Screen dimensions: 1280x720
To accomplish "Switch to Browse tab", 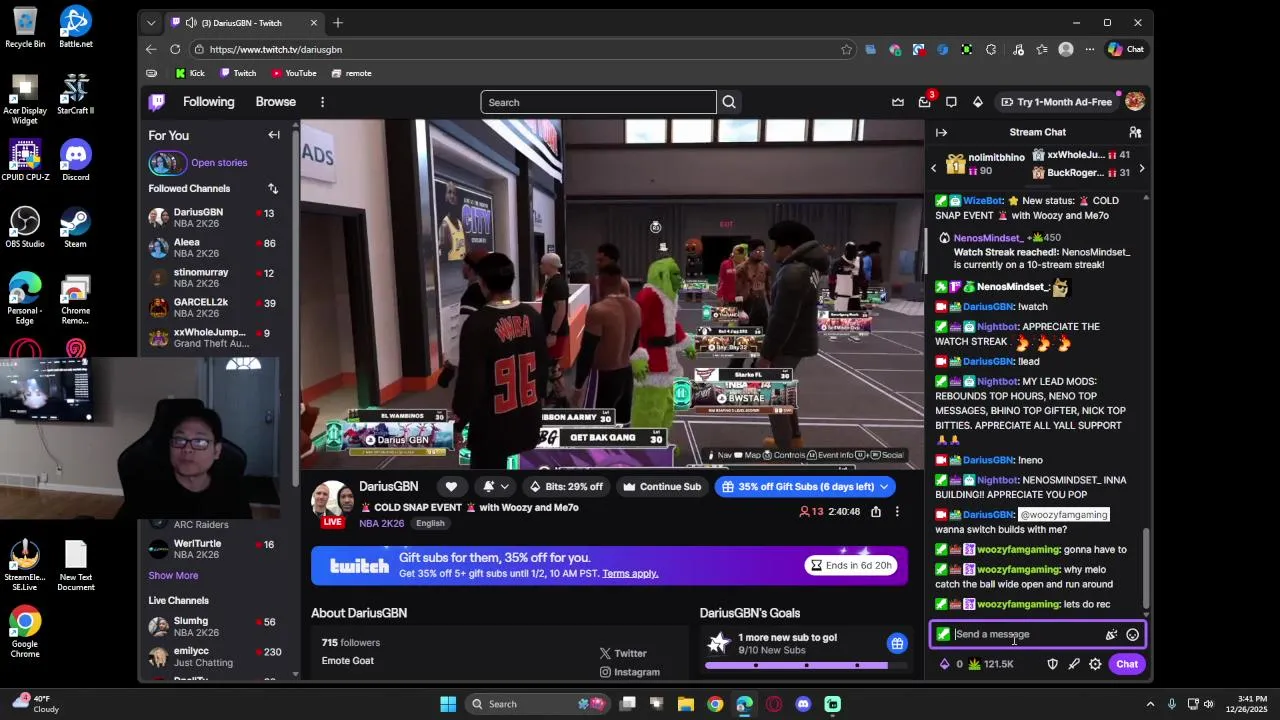I will pyautogui.click(x=275, y=102).
